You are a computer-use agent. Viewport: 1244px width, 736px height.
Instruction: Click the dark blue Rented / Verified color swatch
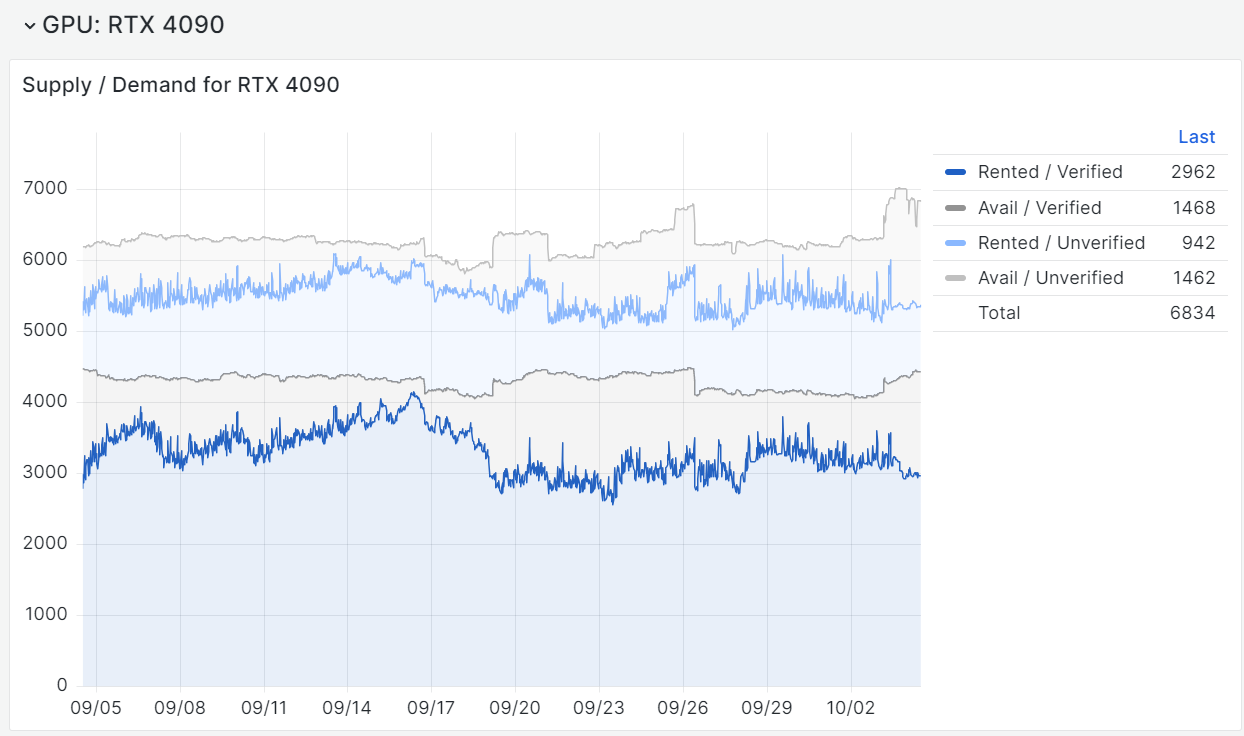[x=955, y=172]
